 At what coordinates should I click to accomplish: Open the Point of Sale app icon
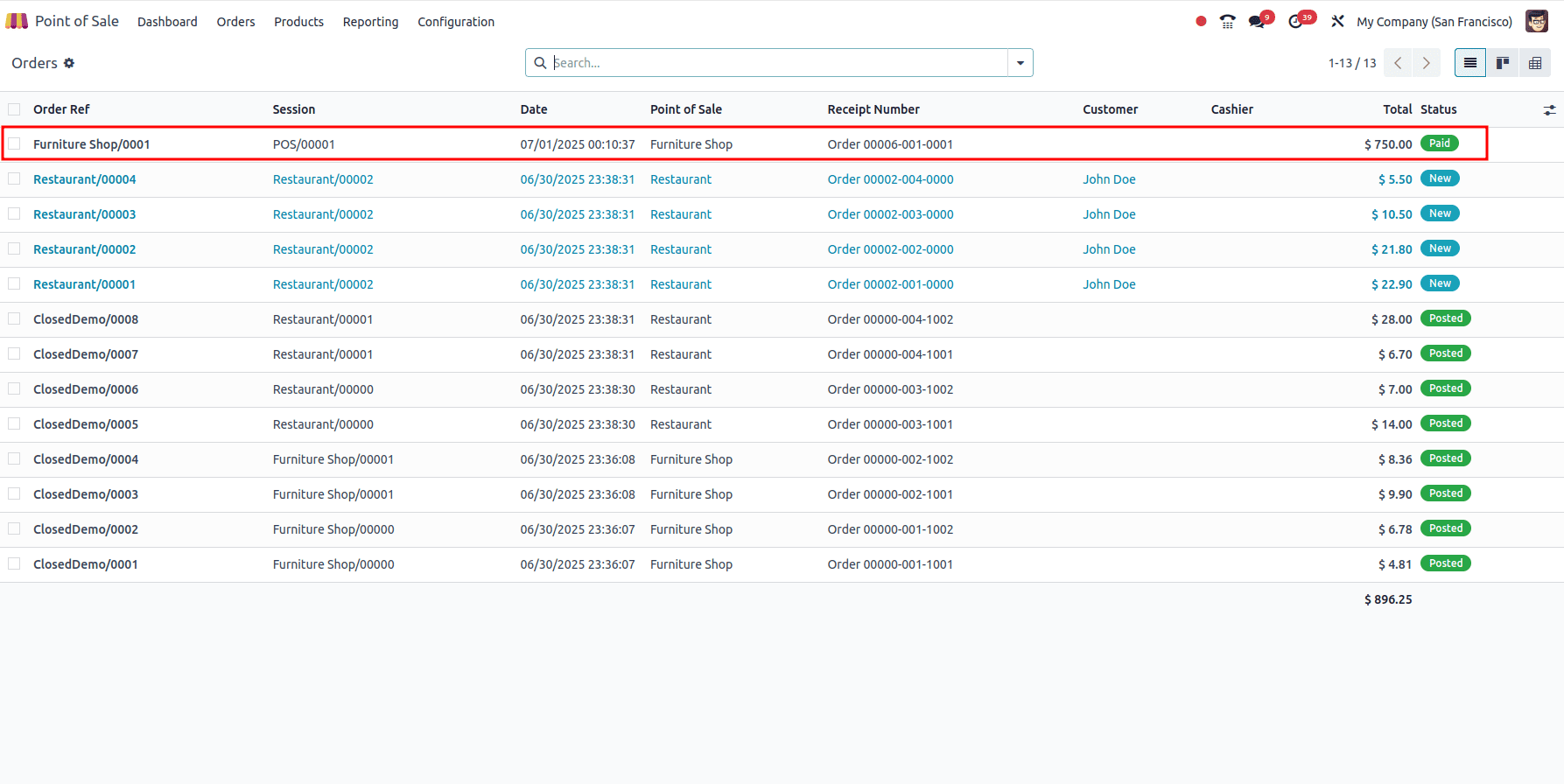click(x=17, y=21)
